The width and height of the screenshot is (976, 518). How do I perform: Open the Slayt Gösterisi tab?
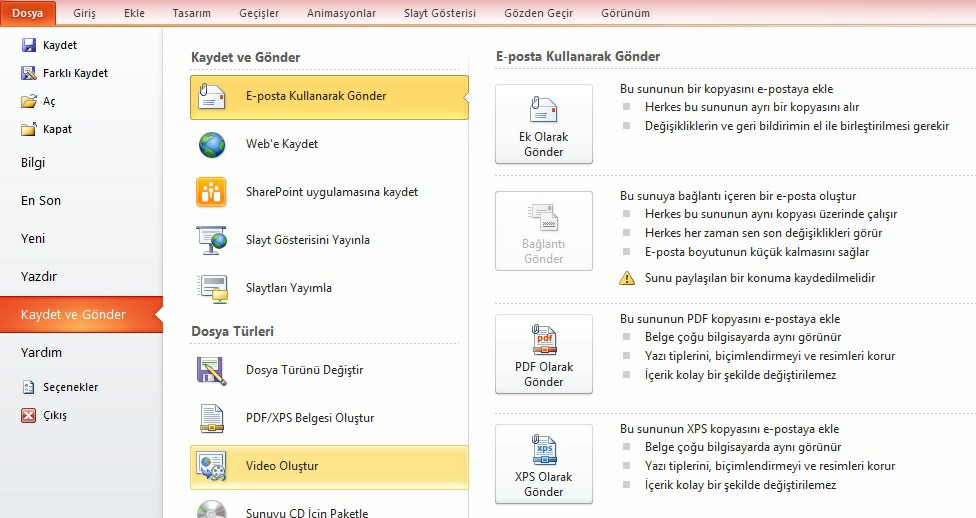[x=439, y=13]
